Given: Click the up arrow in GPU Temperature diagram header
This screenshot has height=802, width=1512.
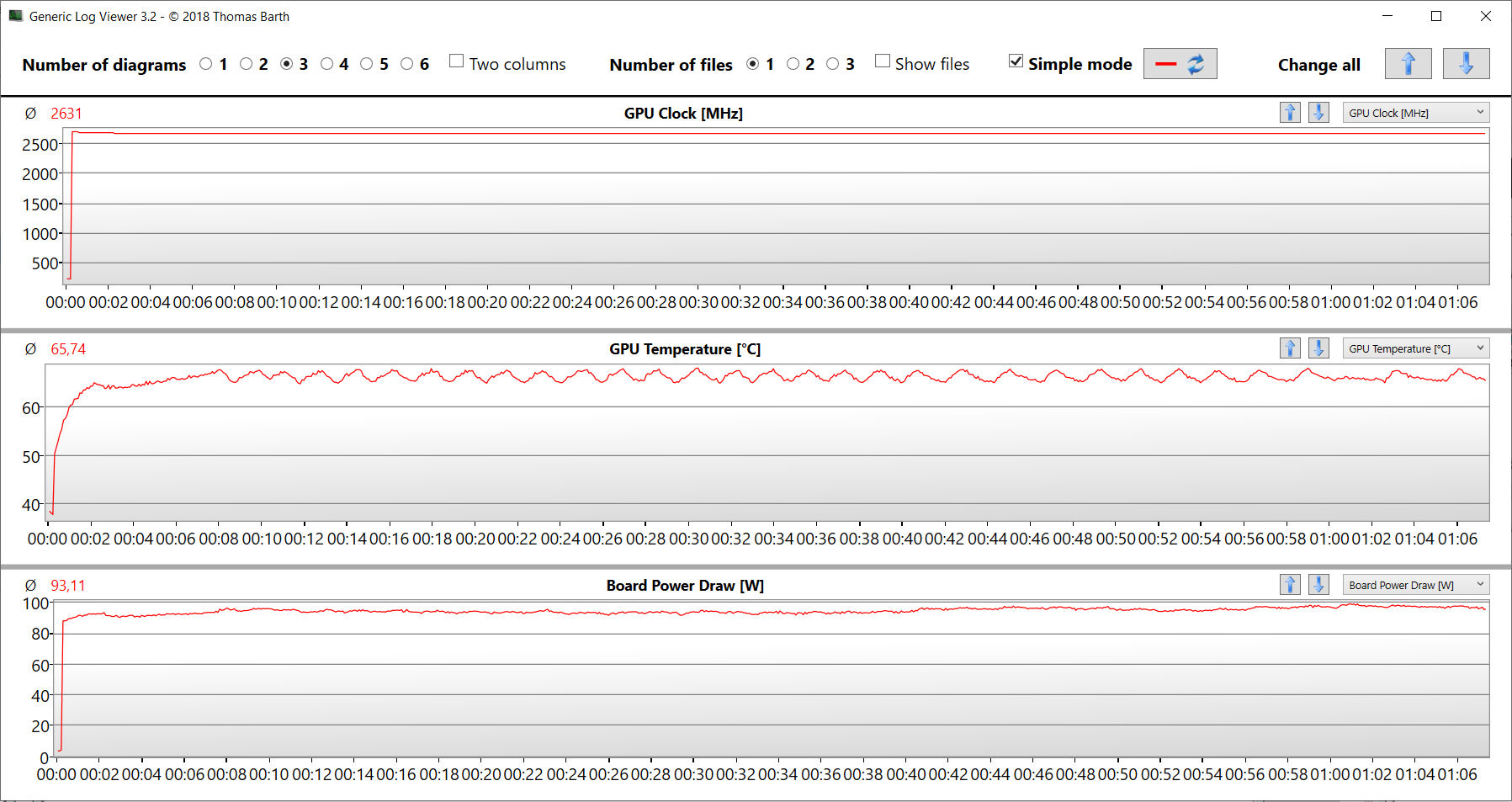Looking at the screenshot, I should click(1290, 348).
